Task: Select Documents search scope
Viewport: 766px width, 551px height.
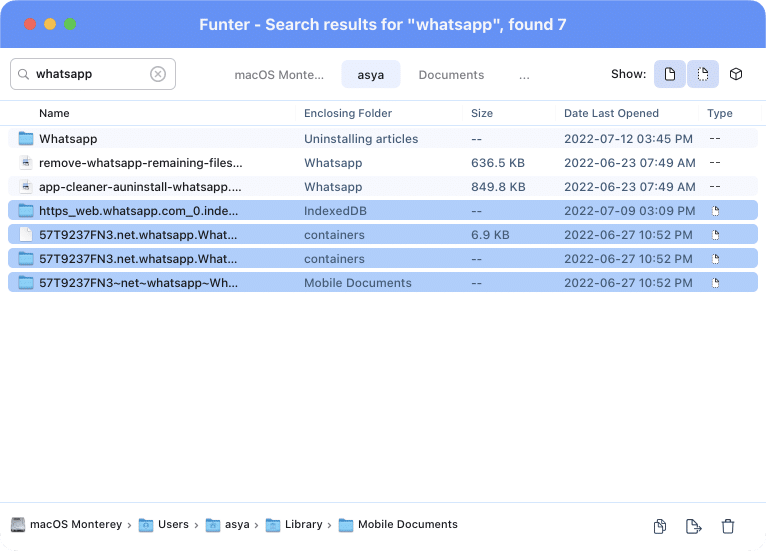Action: [451, 75]
